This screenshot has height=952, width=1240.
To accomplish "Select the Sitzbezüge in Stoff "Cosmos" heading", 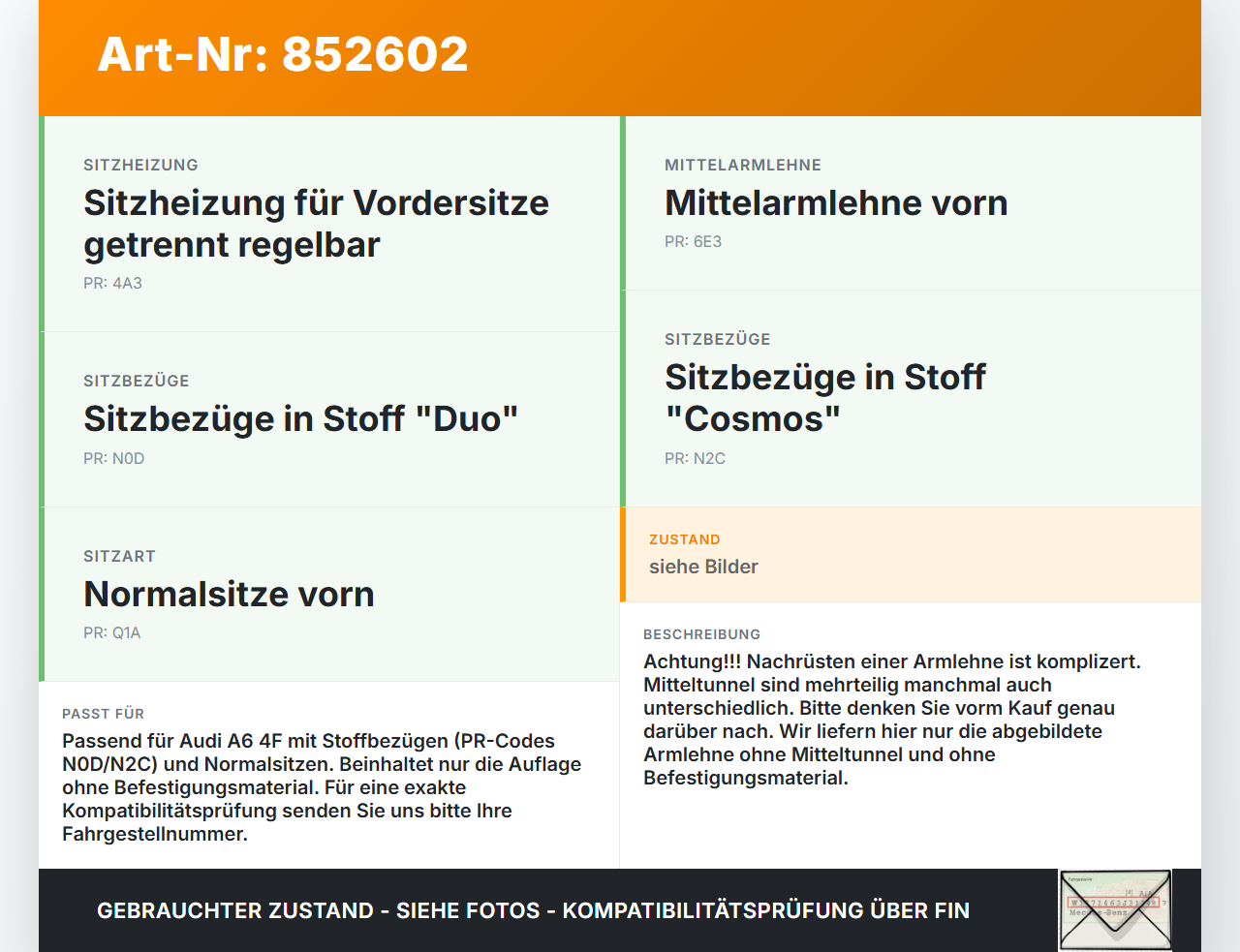I will [824, 398].
